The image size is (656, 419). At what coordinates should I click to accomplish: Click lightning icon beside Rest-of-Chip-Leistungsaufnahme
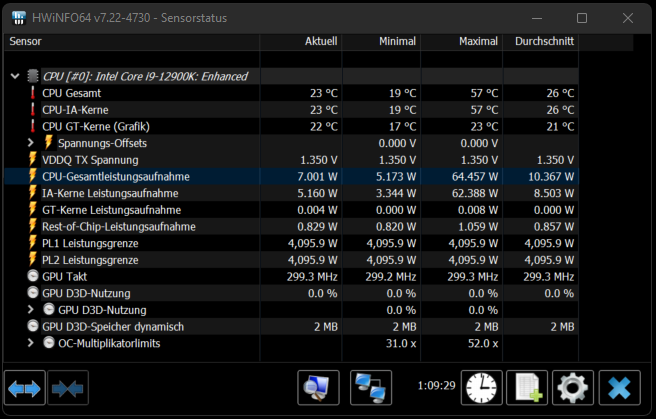pyautogui.click(x=33, y=226)
